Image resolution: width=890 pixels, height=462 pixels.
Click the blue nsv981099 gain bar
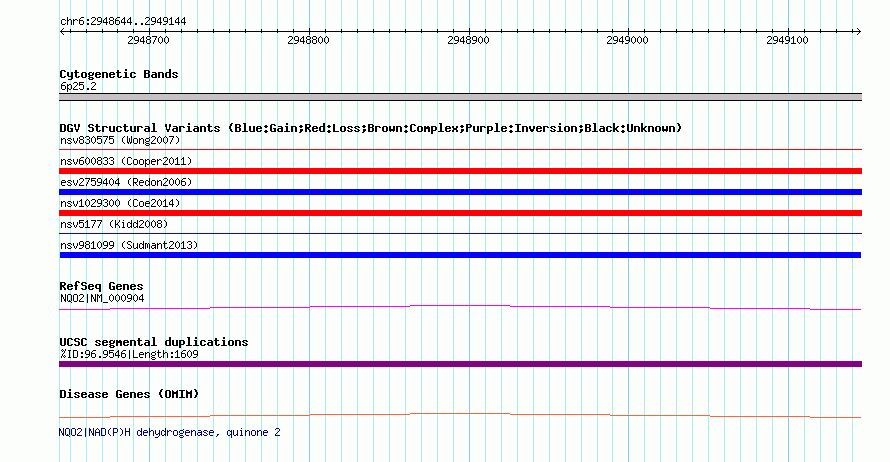point(460,255)
